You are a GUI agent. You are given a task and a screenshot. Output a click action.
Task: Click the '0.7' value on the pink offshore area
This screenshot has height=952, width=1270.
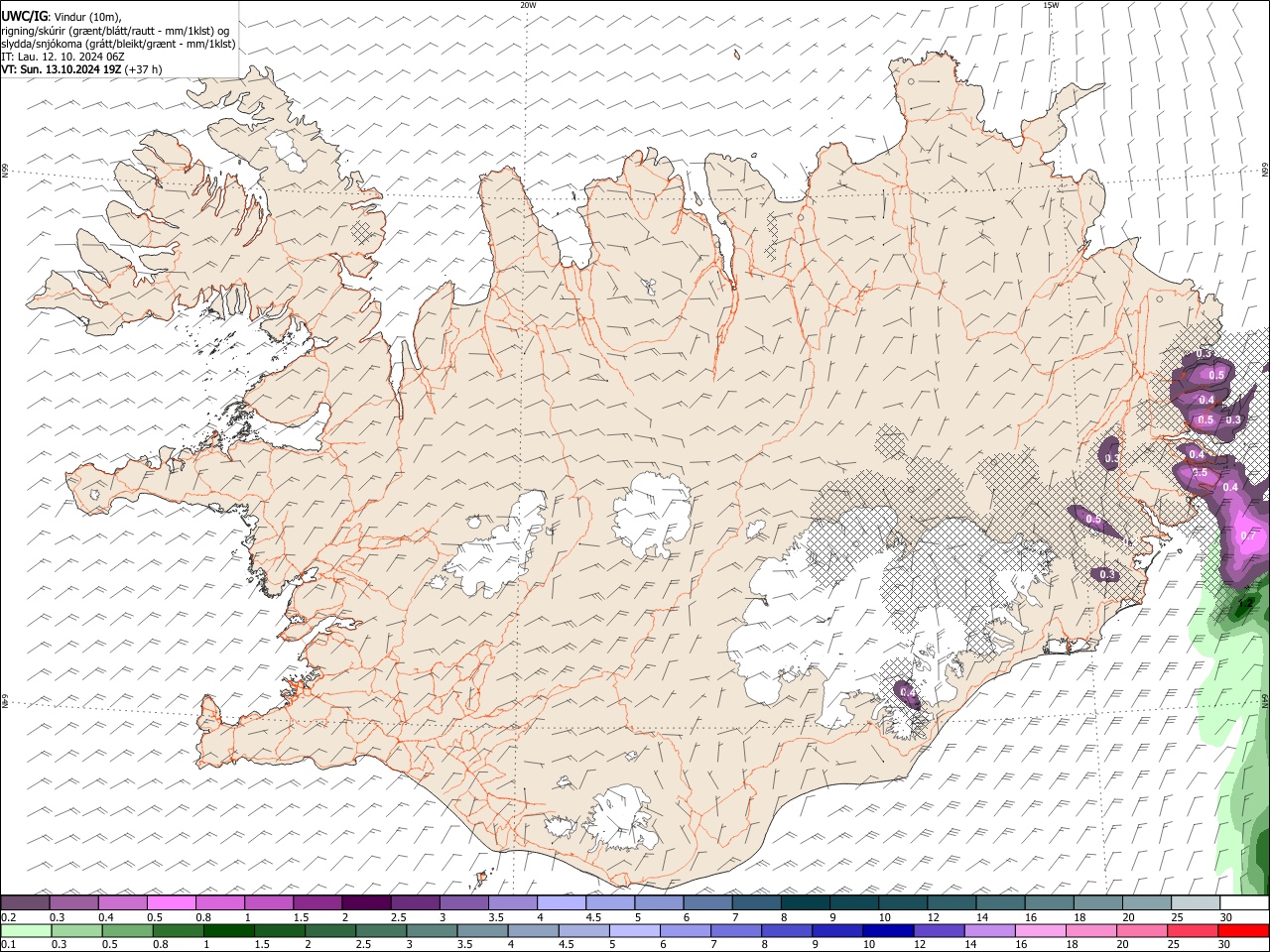pyautogui.click(x=1248, y=535)
